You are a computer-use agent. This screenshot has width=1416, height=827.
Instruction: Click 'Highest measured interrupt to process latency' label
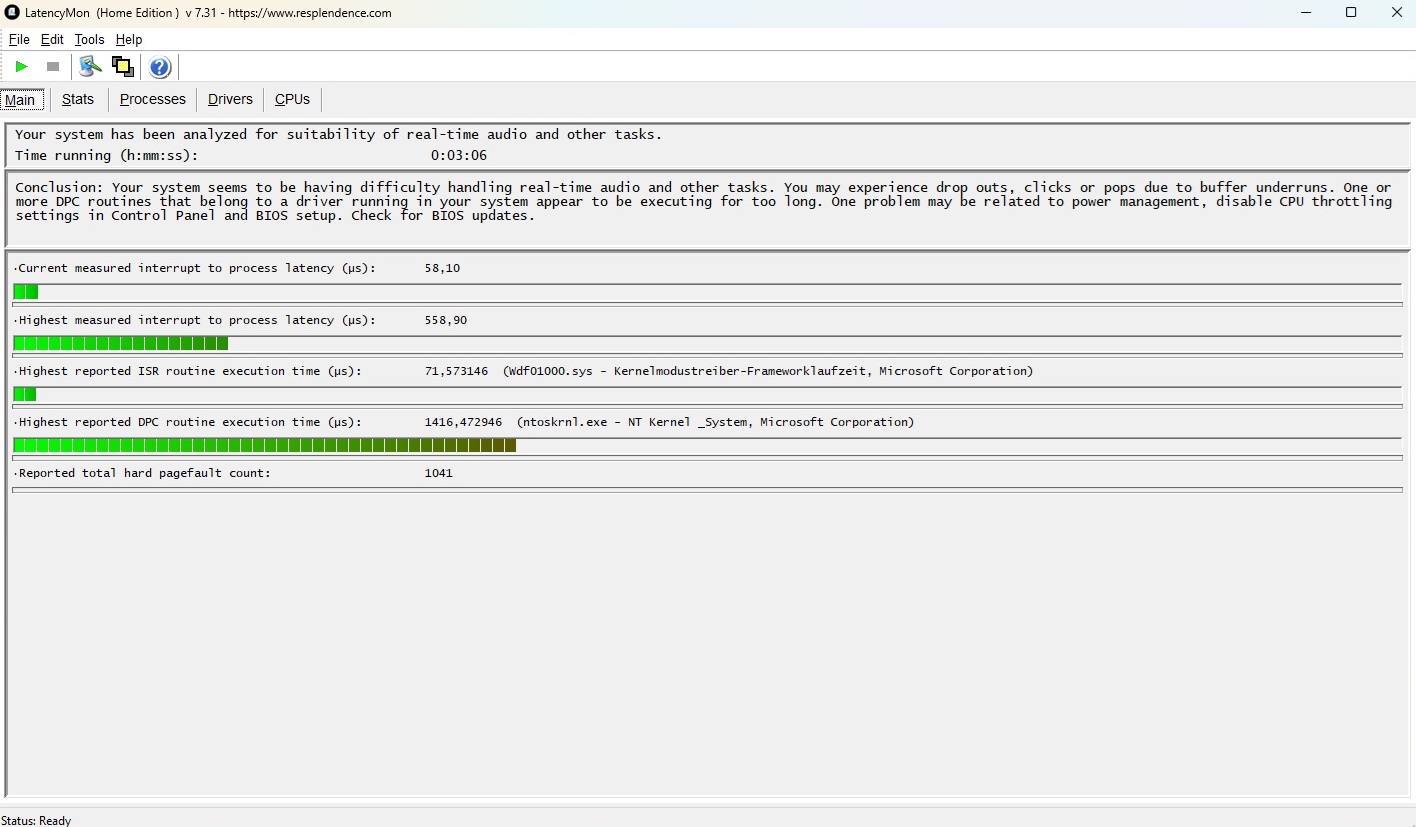pyautogui.click(x=197, y=320)
